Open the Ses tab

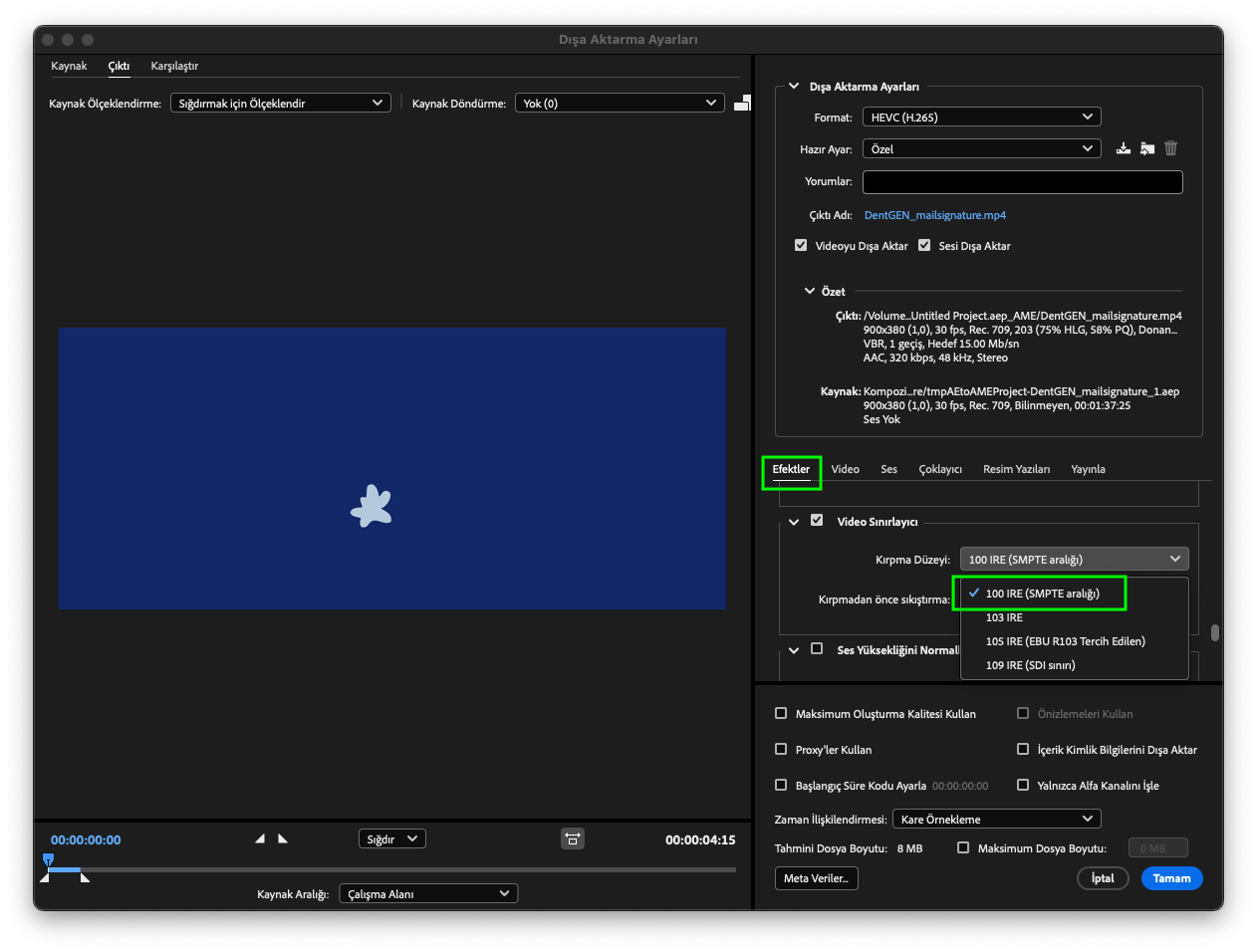[888, 469]
